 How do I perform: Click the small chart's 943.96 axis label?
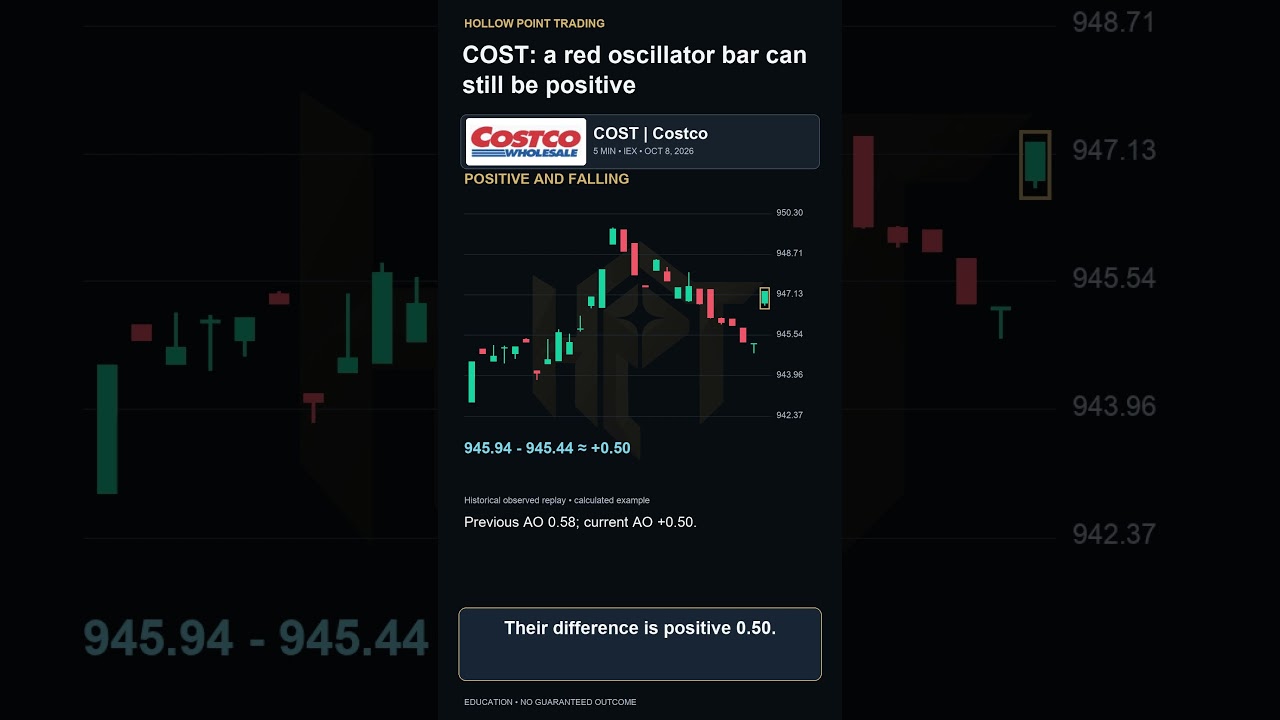[789, 375]
